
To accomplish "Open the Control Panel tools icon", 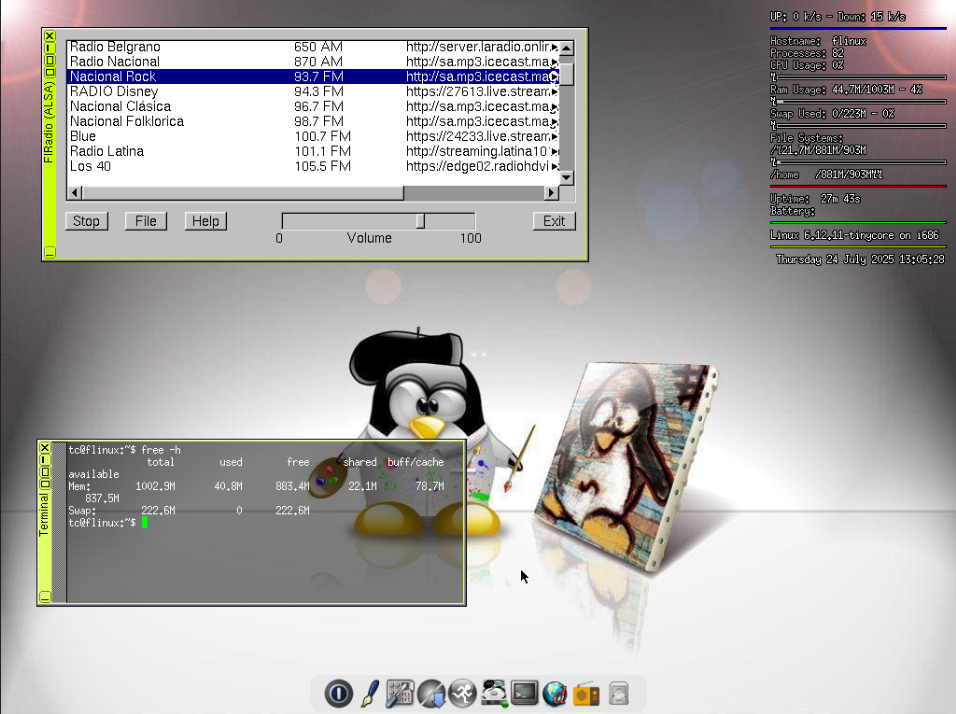I will point(400,693).
